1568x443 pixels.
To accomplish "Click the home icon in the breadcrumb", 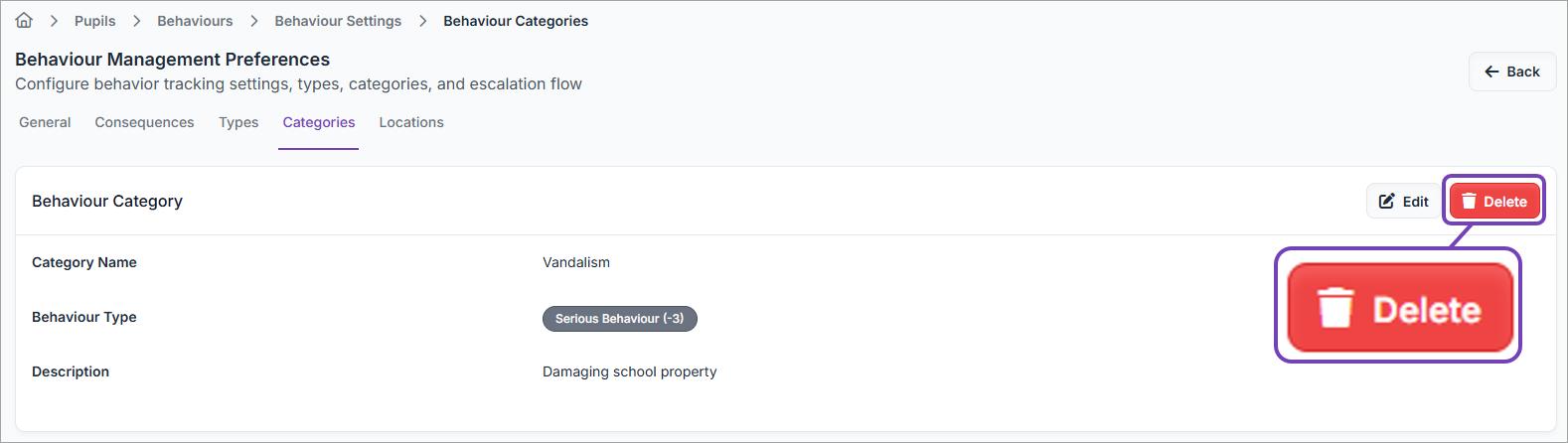I will click(x=24, y=21).
